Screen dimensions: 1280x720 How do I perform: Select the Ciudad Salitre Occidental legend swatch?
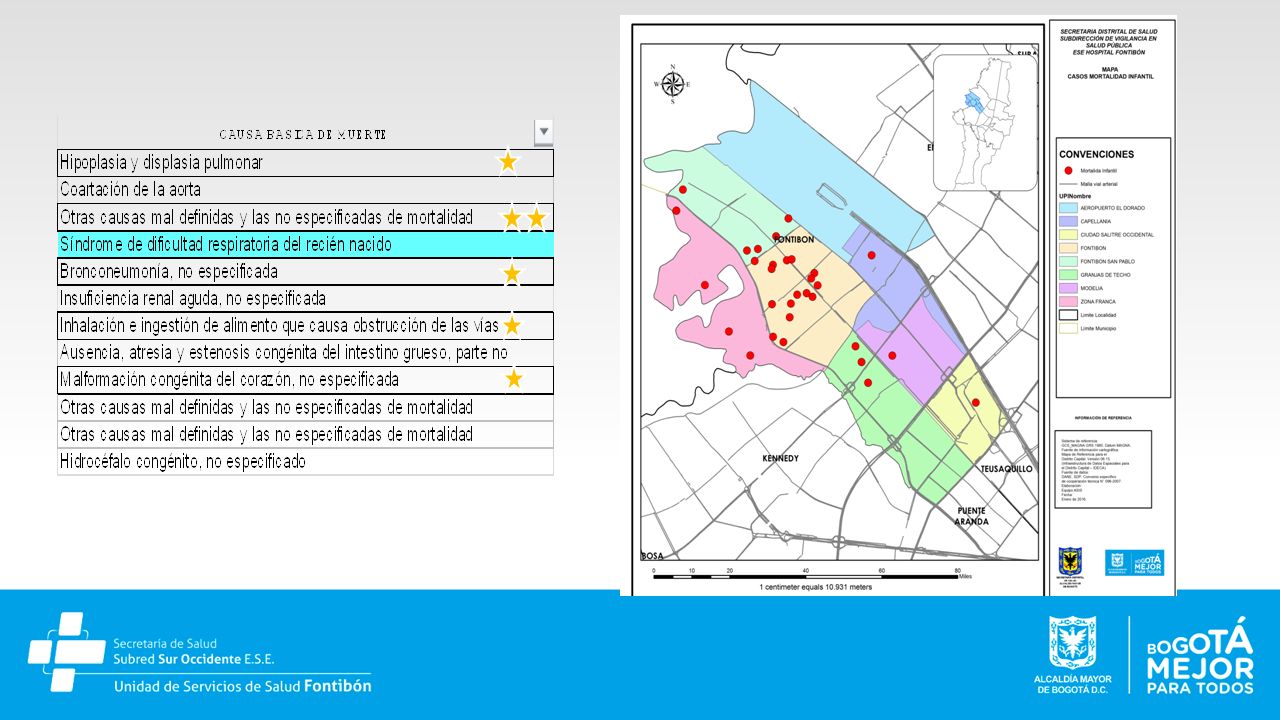pyautogui.click(x=1068, y=234)
